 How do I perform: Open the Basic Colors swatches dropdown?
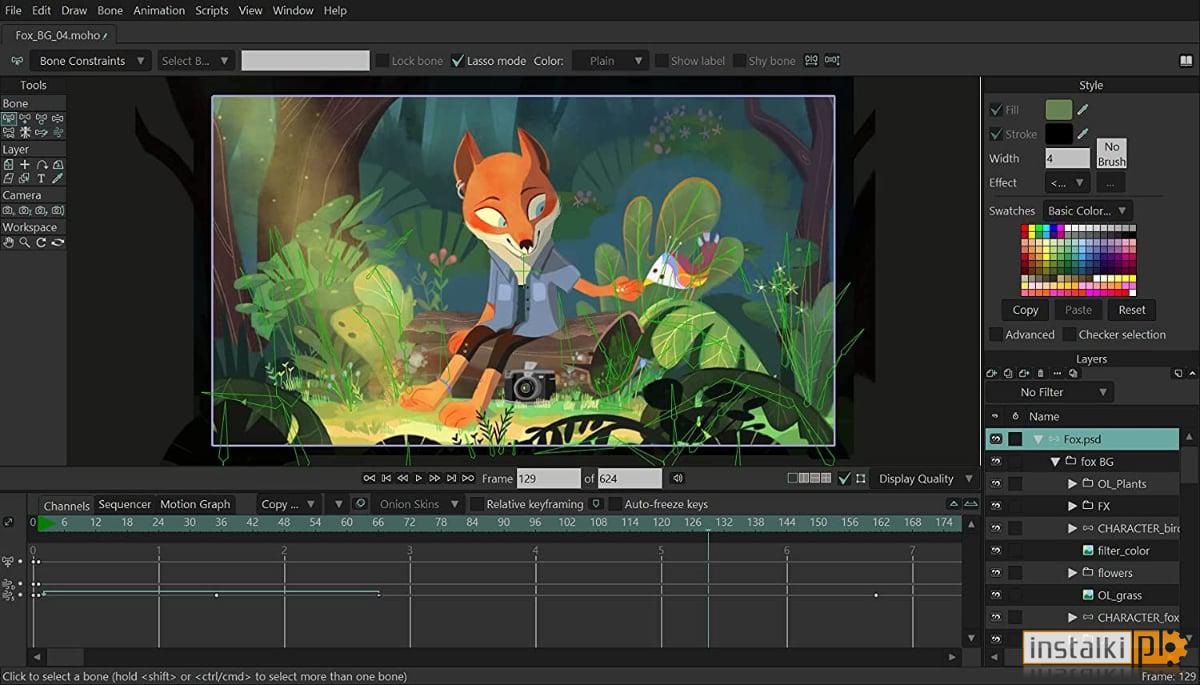tap(1087, 211)
